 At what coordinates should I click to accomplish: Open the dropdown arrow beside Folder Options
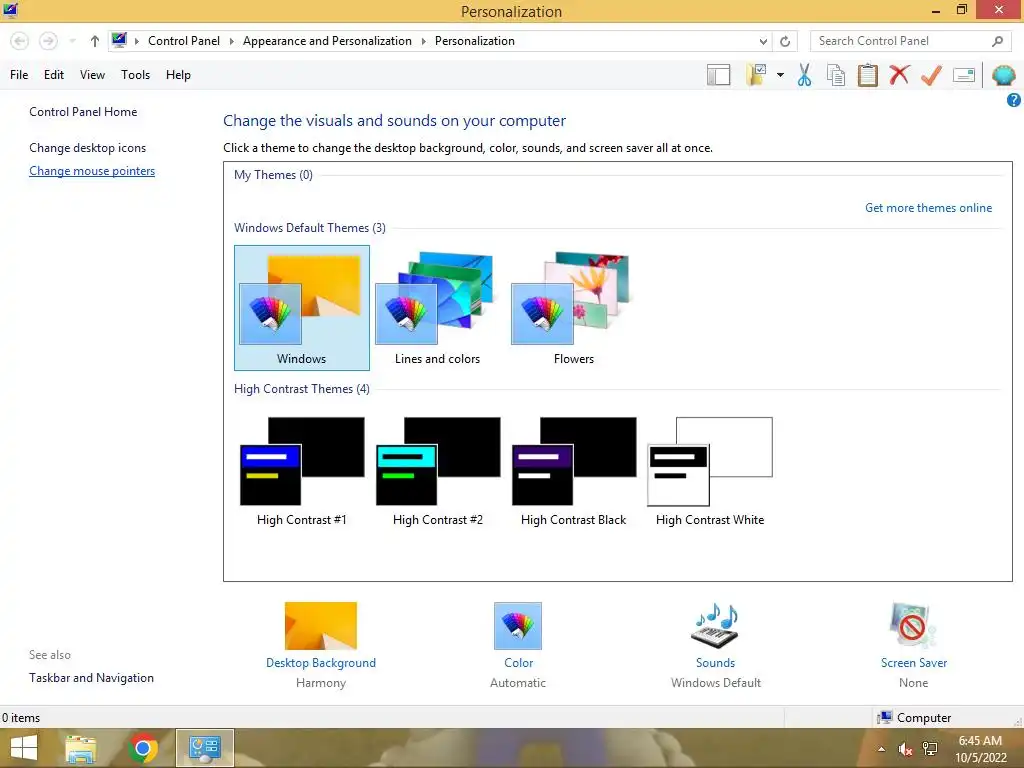780,75
